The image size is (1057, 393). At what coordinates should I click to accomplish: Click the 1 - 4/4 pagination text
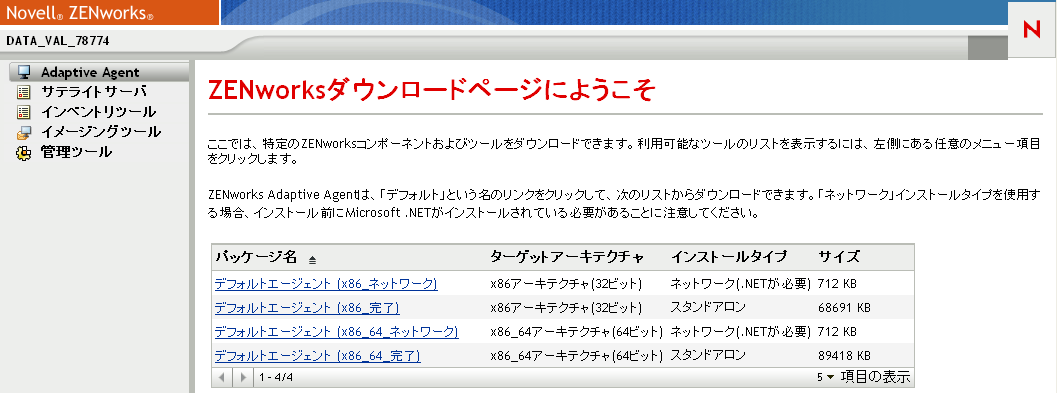[276, 377]
